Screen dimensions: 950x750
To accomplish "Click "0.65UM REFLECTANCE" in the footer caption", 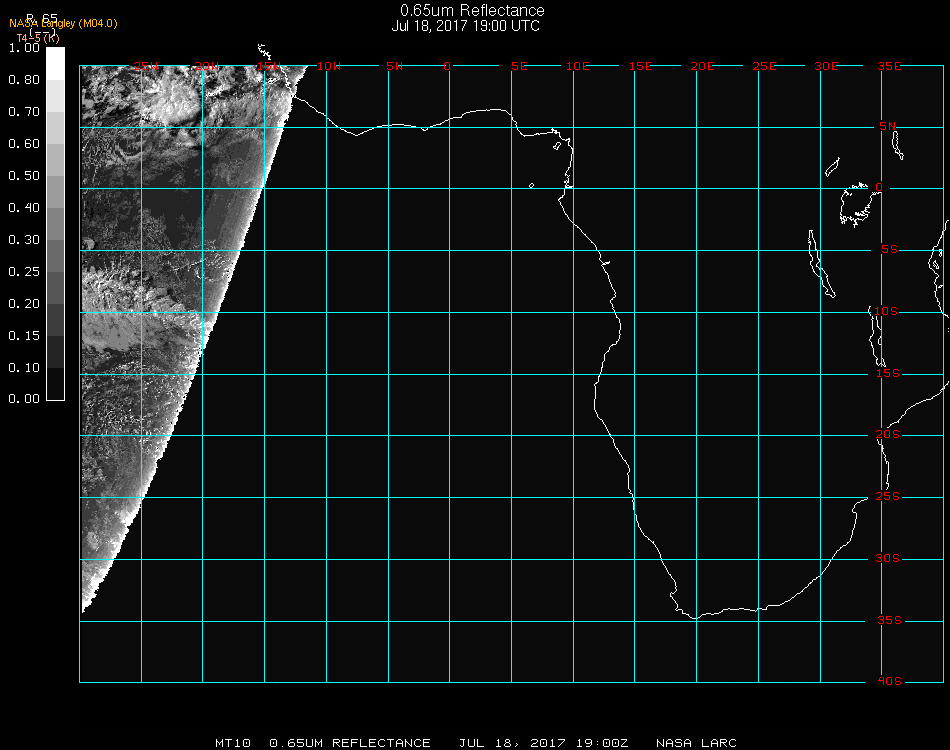I will [x=350, y=743].
